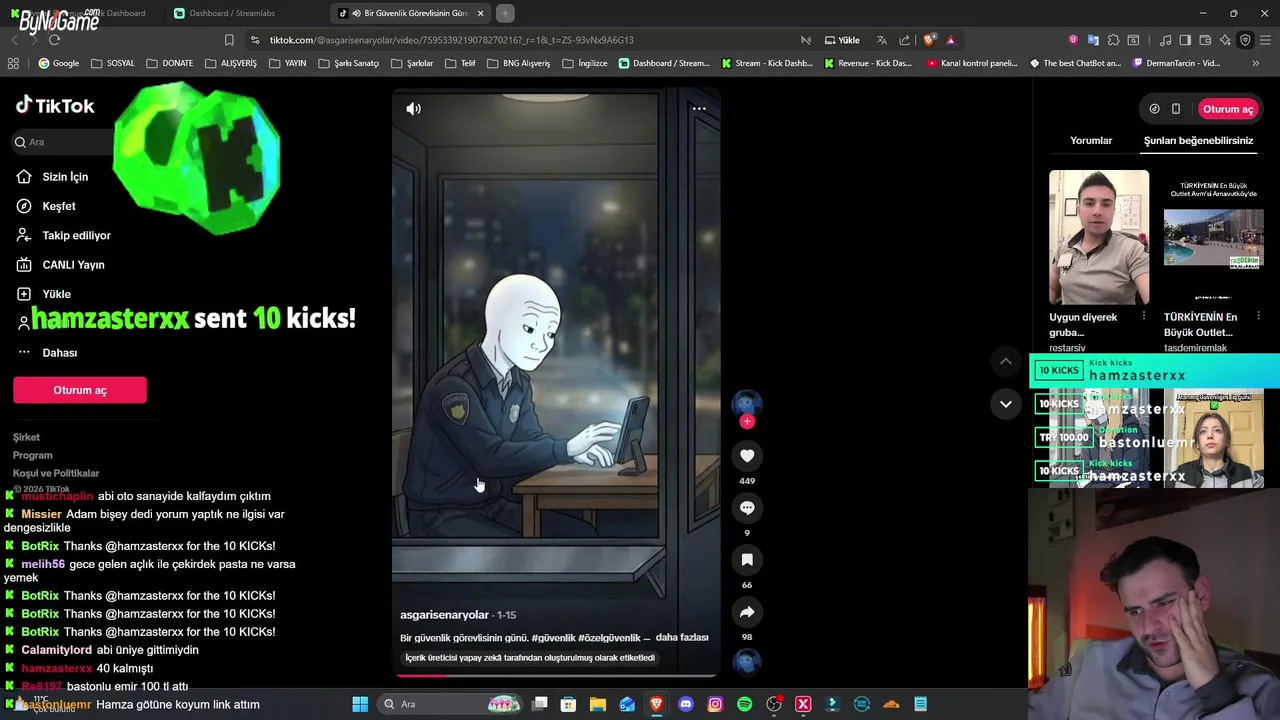Close the TikTok browser tab
Image resolution: width=1280 pixels, height=720 pixels.
pos(481,13)
